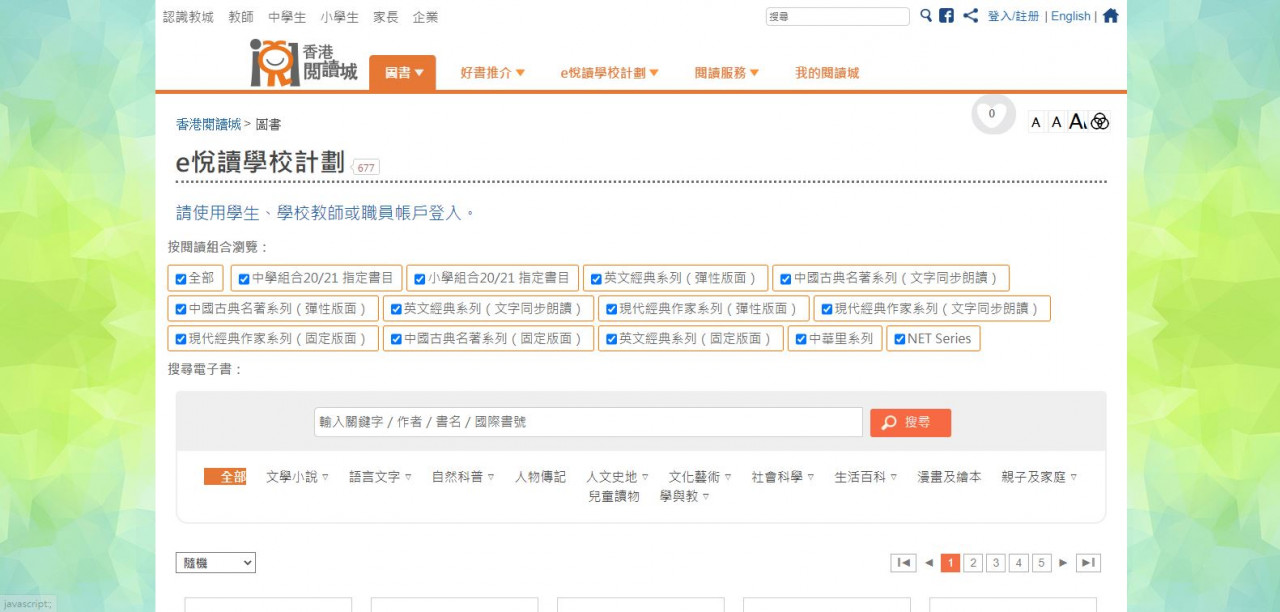The height and width of the screenshot is (612, 1280).
Task: Click the Hong Kong Reading City logo
Action: (303, 63)
